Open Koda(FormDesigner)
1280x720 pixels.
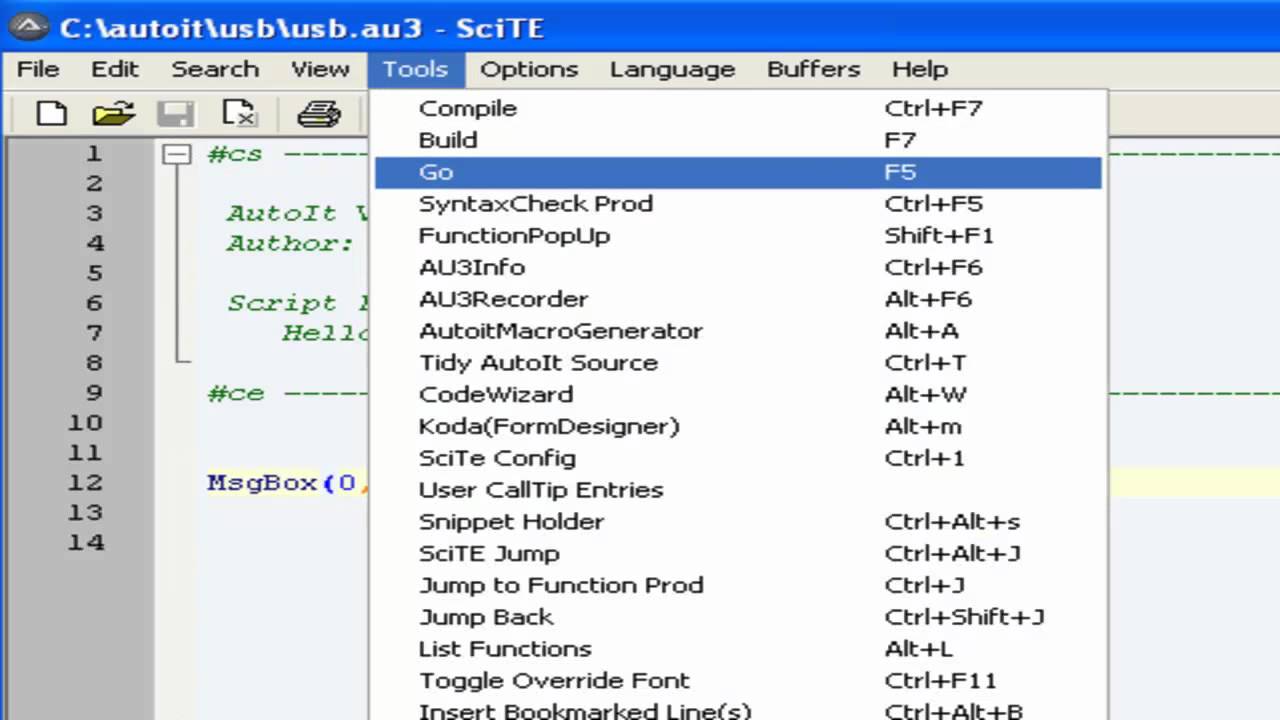[x=548, y=426]
